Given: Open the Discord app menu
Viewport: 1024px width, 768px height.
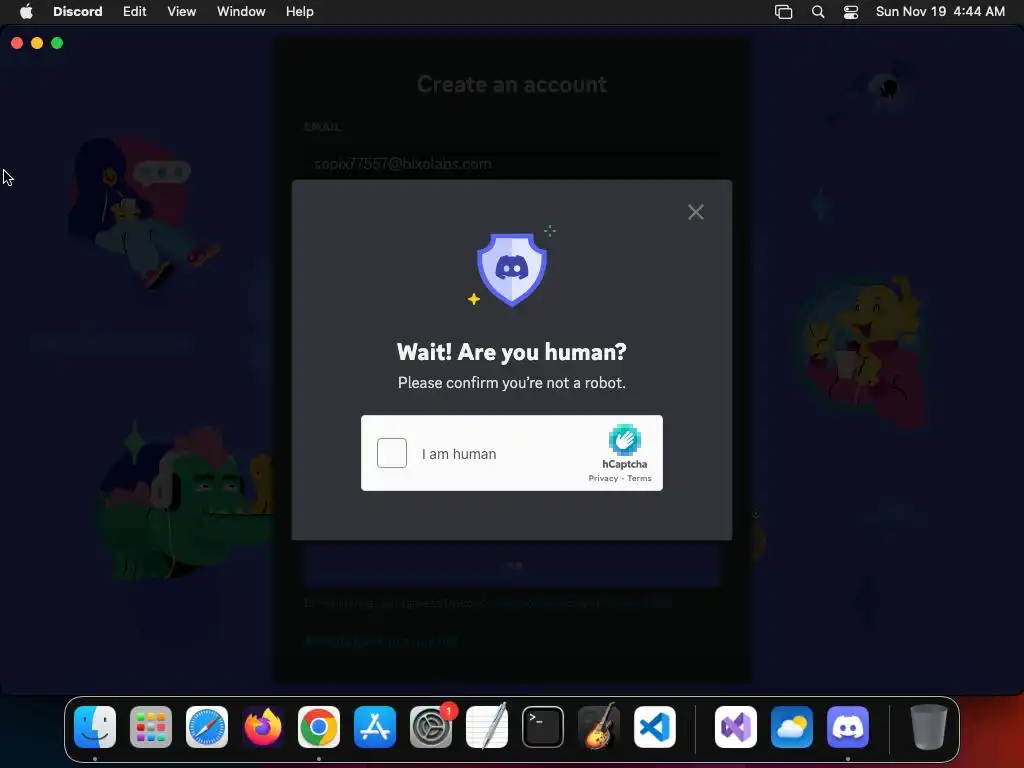Looking at the screenshot, I should pos(78,12).
